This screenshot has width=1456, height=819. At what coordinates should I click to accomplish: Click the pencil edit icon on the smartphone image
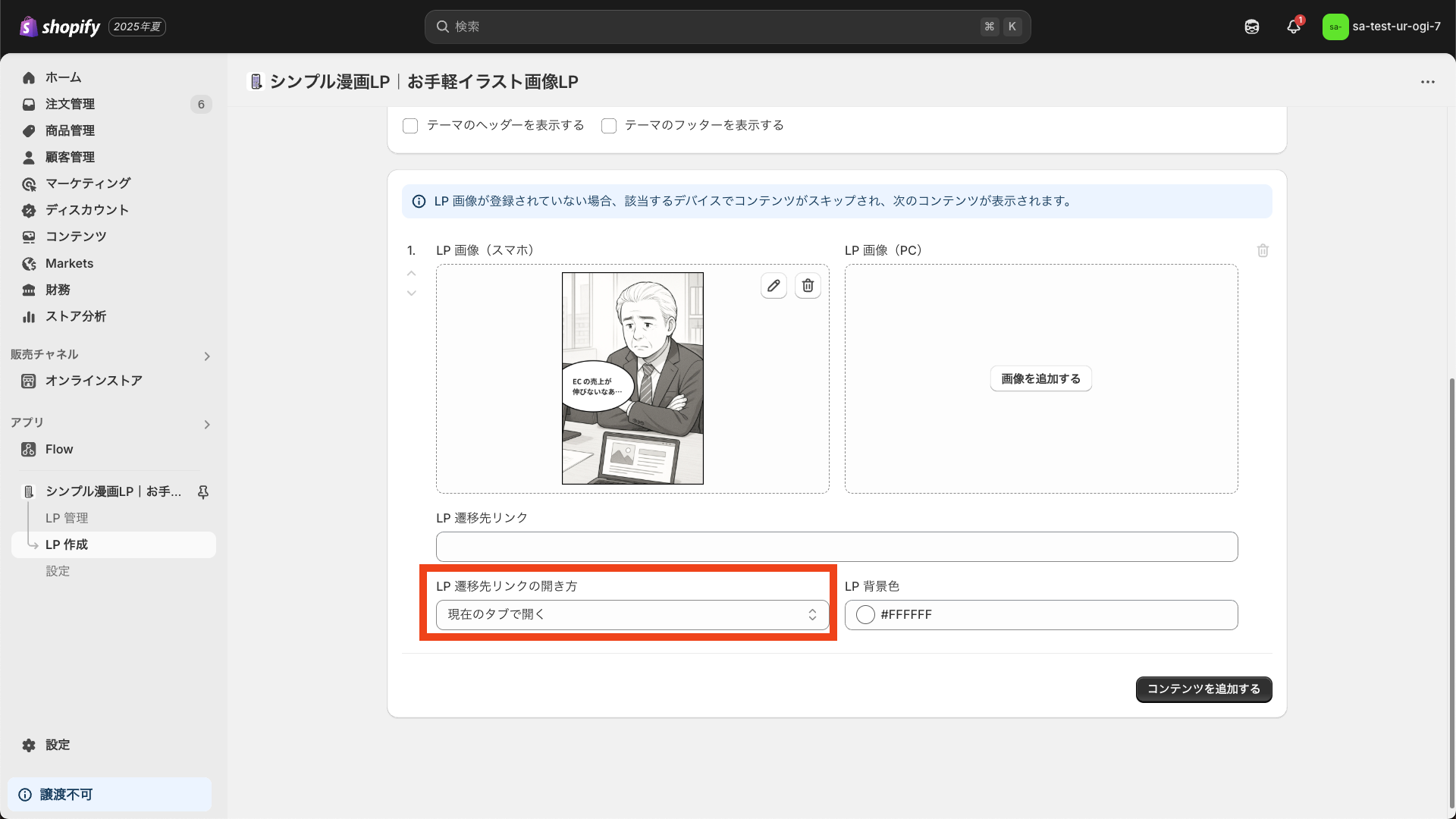pos(773,286)
